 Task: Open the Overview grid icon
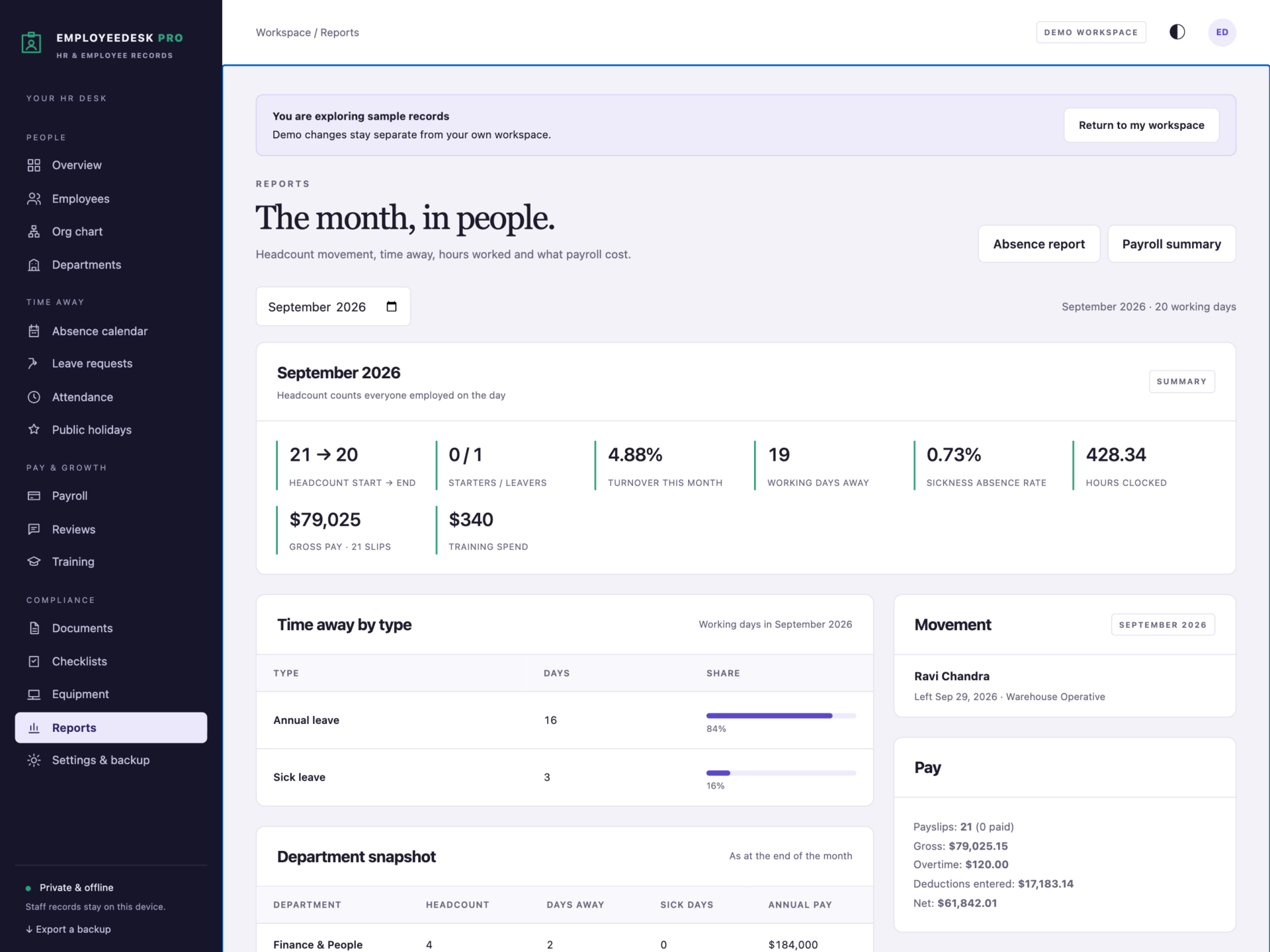coord(34,165)
